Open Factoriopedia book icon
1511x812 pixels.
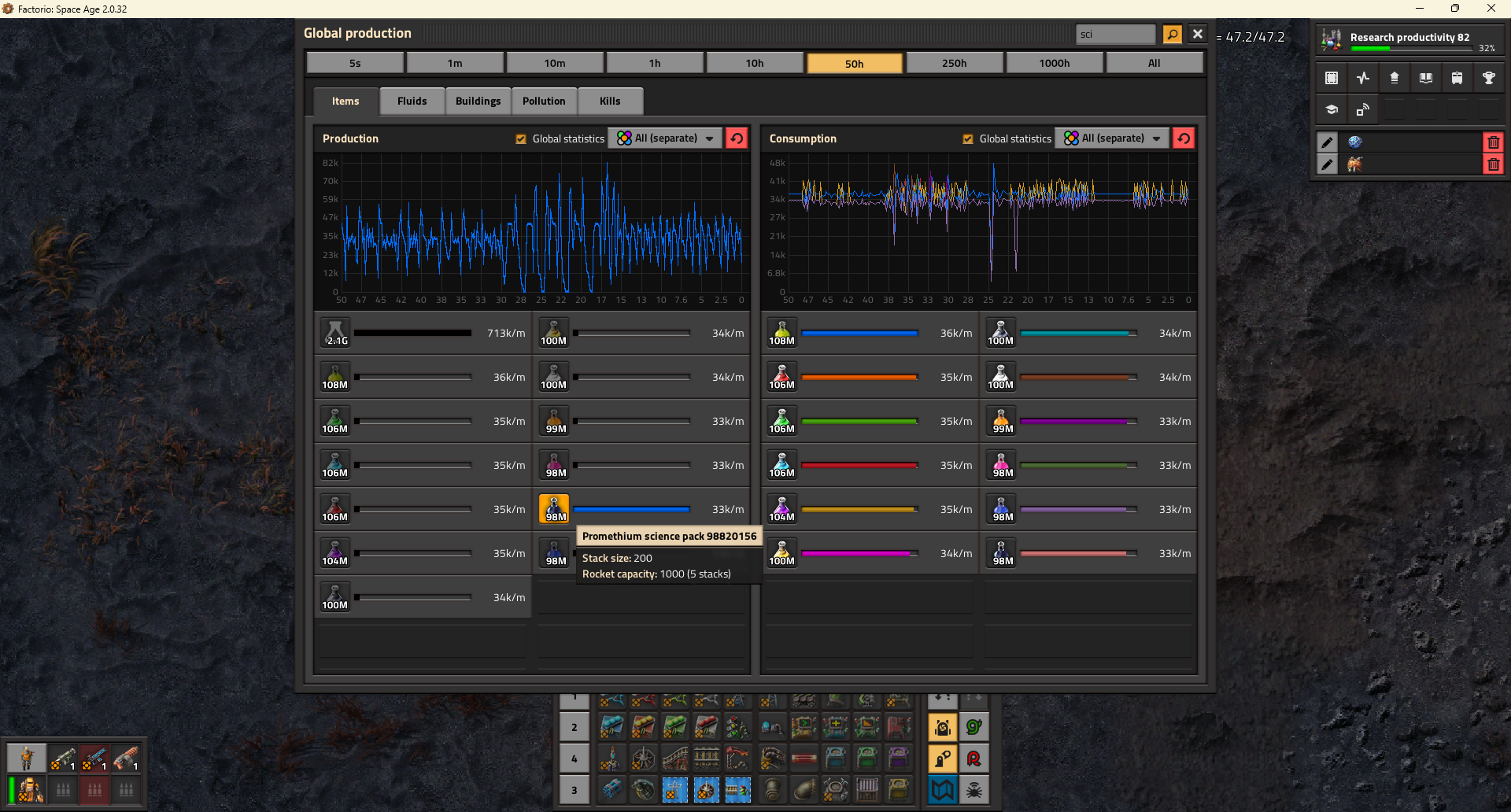[1426, 78]
